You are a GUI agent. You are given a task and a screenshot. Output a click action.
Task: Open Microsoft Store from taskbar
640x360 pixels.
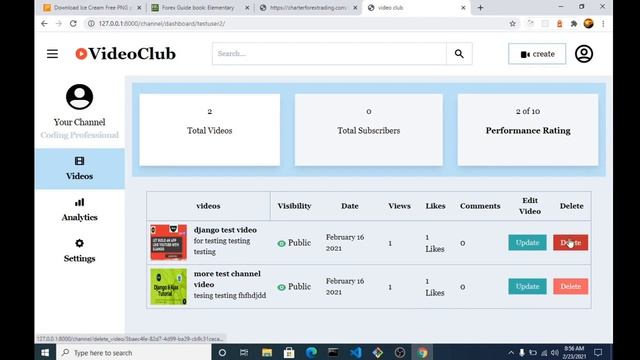point(289,352)
